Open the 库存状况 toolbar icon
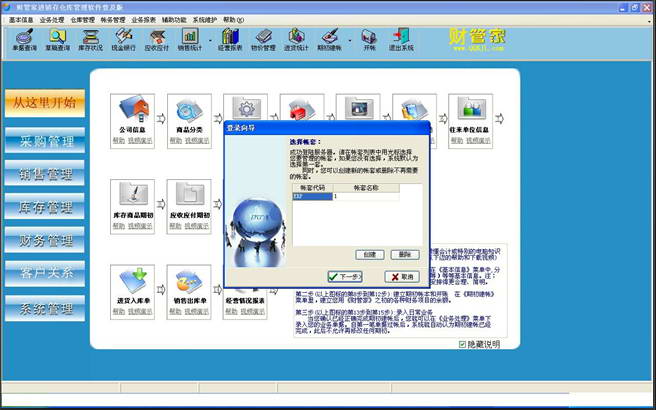Viewport: 656px width, 410px height. 90,40
